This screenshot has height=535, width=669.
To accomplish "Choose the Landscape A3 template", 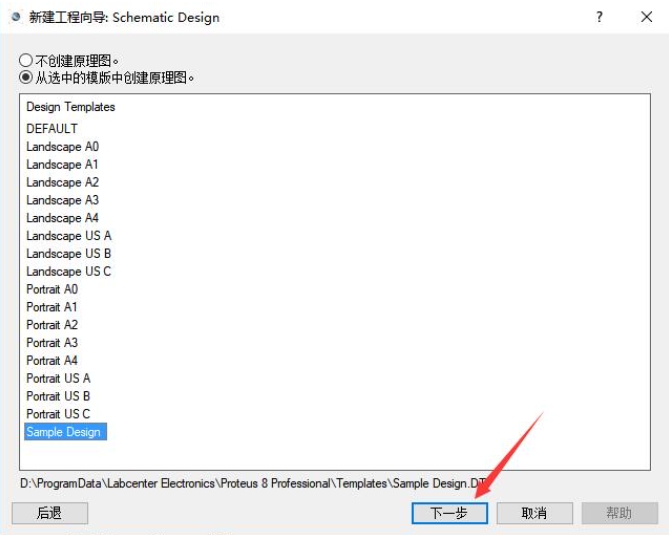I will [x=62, y=200].
